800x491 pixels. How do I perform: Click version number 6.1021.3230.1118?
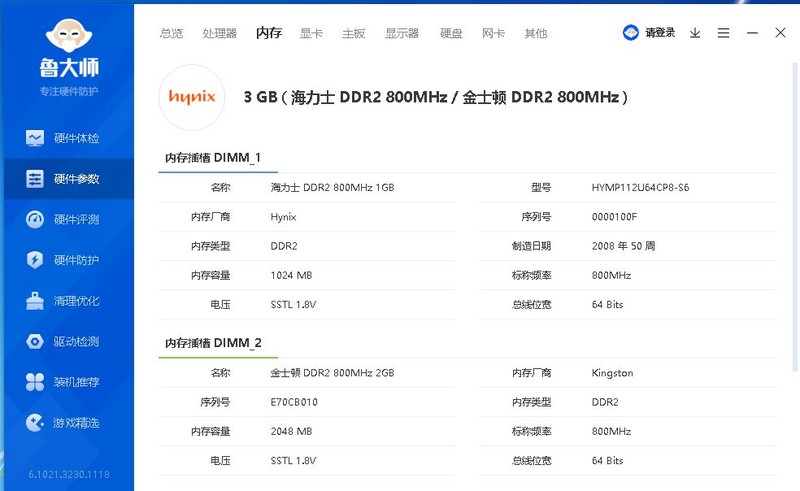pyautogui.click(x=69, y=474)
